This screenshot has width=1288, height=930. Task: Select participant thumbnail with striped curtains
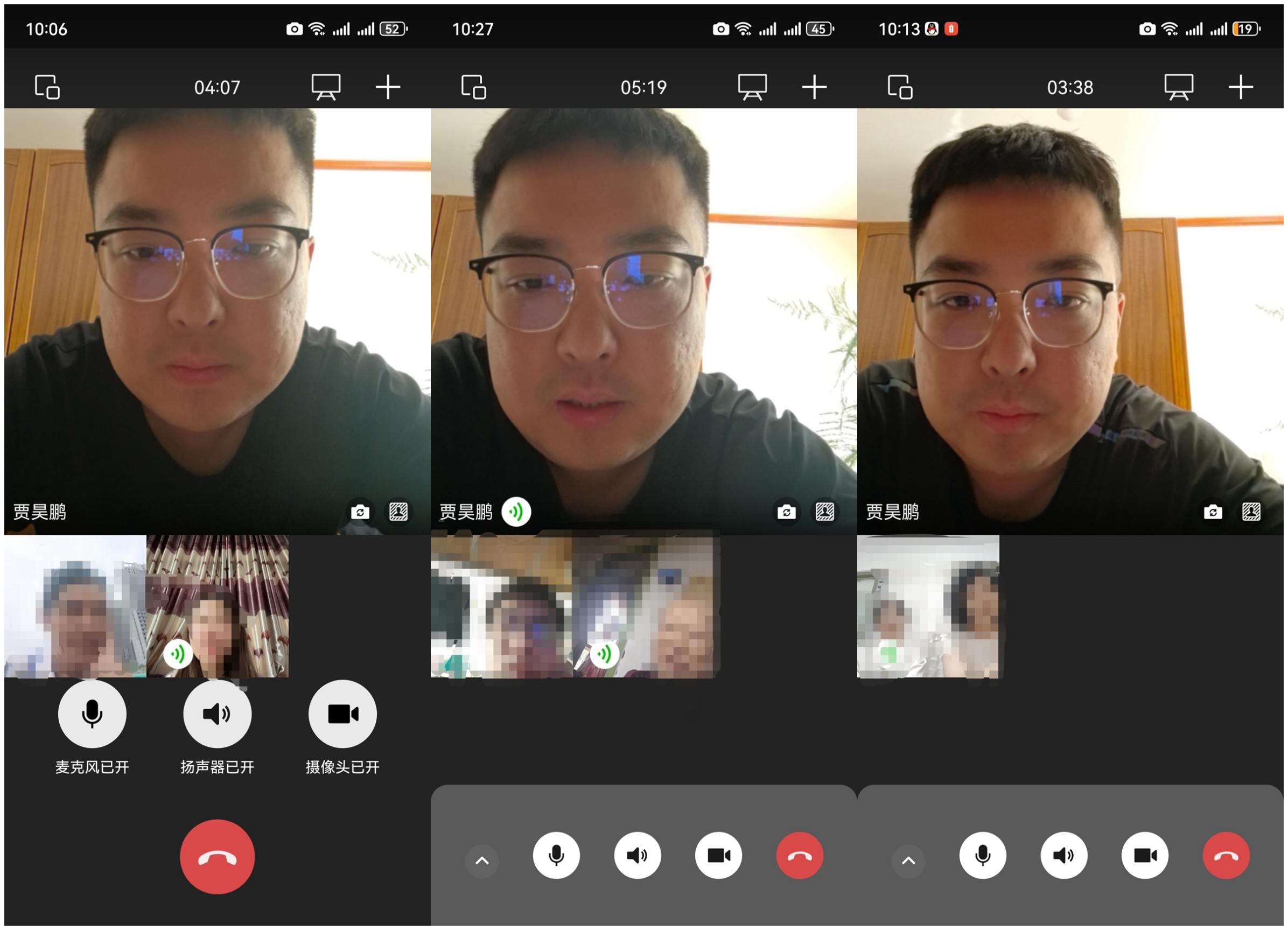click(x=218, y=606)
